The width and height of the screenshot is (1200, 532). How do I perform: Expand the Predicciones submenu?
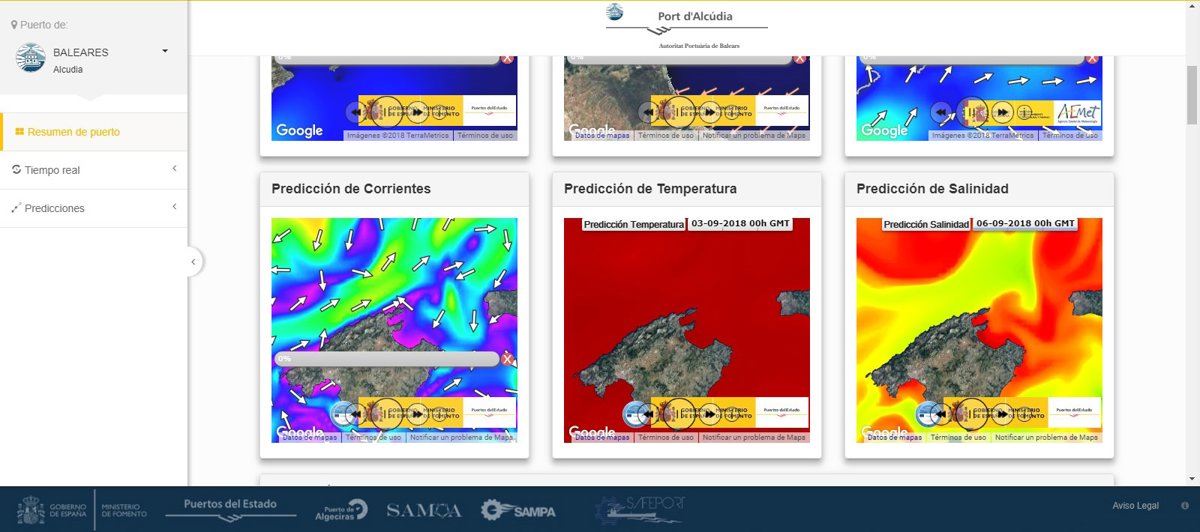(94, 208)
